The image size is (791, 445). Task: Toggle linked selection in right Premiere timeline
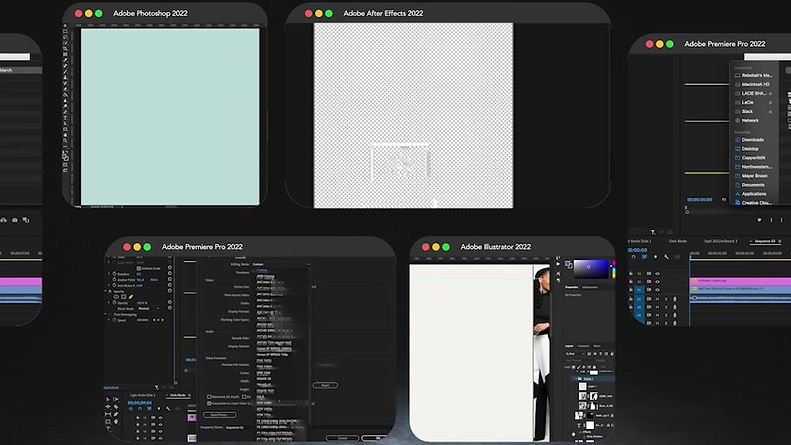pyautogui.click(x=644, y=257)
